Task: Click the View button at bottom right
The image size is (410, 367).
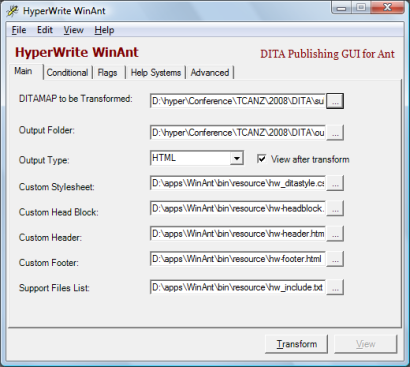Action: pos(366,344)
